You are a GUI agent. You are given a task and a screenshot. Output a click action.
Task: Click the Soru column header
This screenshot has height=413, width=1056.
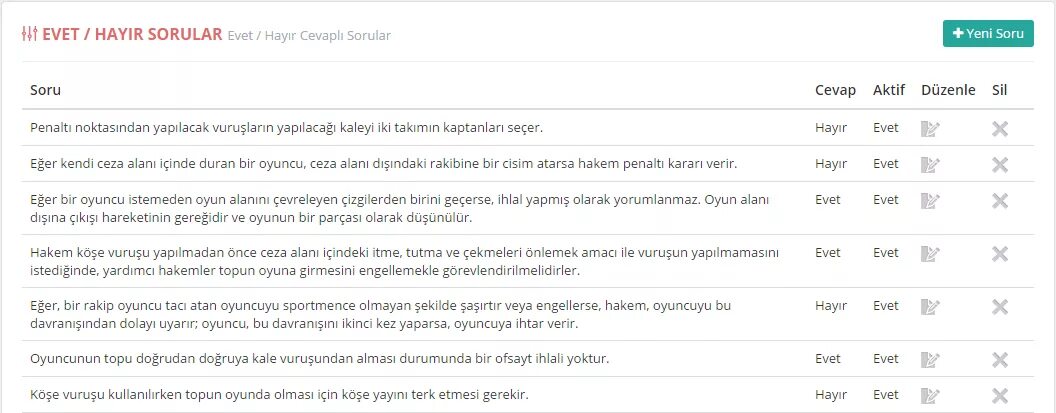(x=46, y=90)
